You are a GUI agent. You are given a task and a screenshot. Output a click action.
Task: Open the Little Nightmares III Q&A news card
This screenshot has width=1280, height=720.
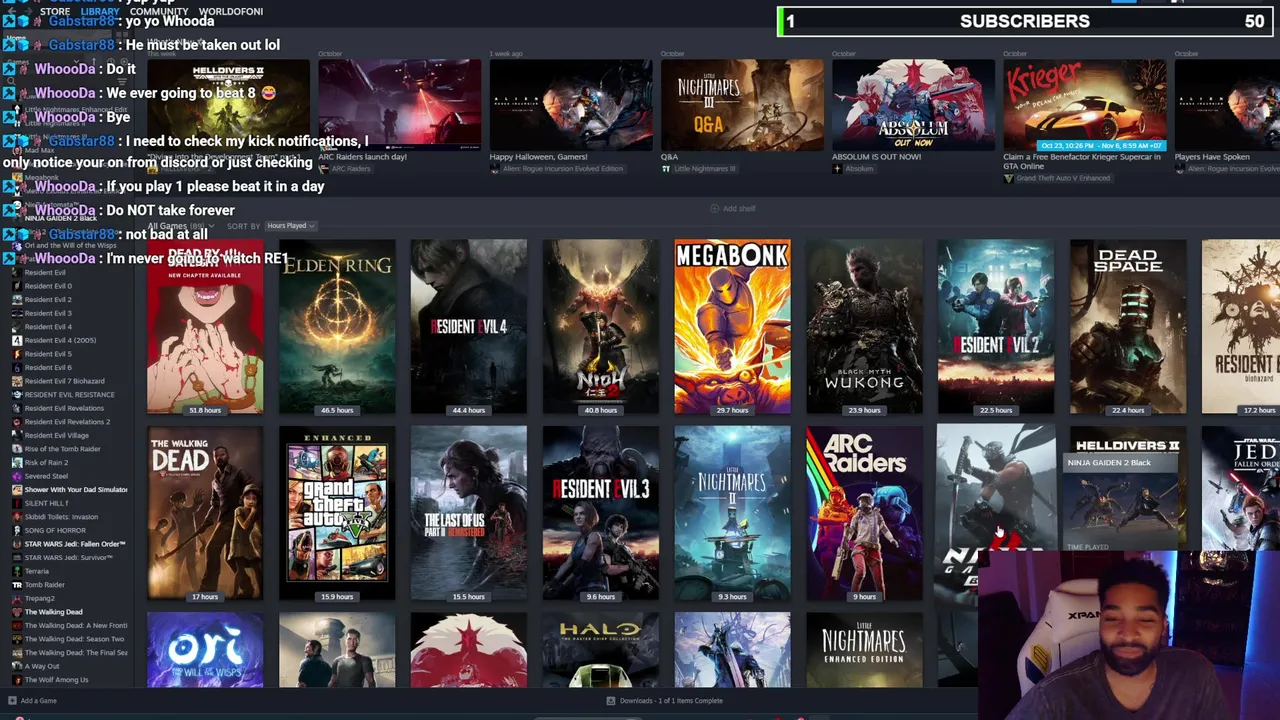pyautogui.click(x=742, y=105)
